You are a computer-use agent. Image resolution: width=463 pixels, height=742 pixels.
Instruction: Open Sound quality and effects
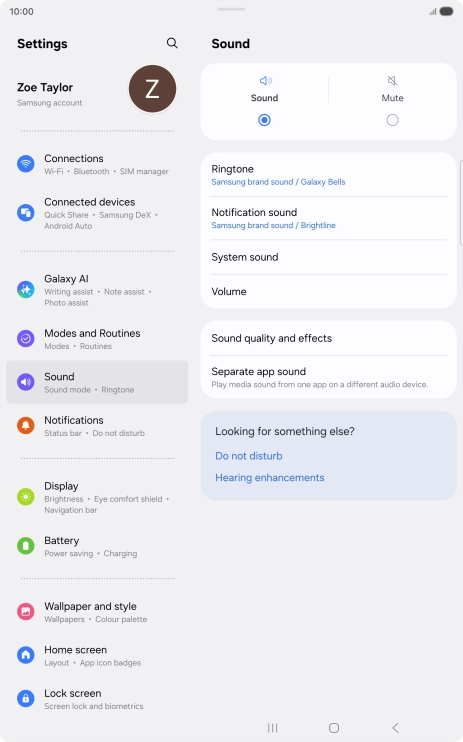click(x=329, y=338)
